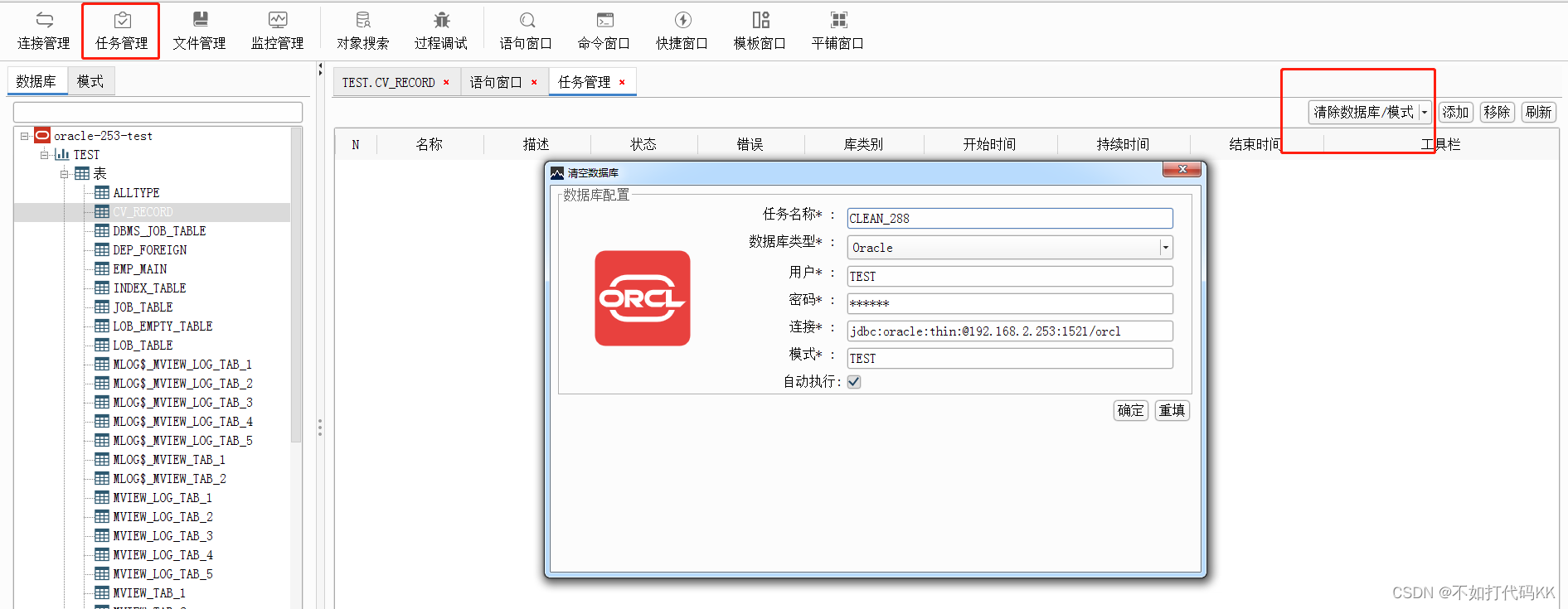Click the 开始时间 column header
Image resolution: width=1568 pixels, height=609 pixels.
coord(989,144)
